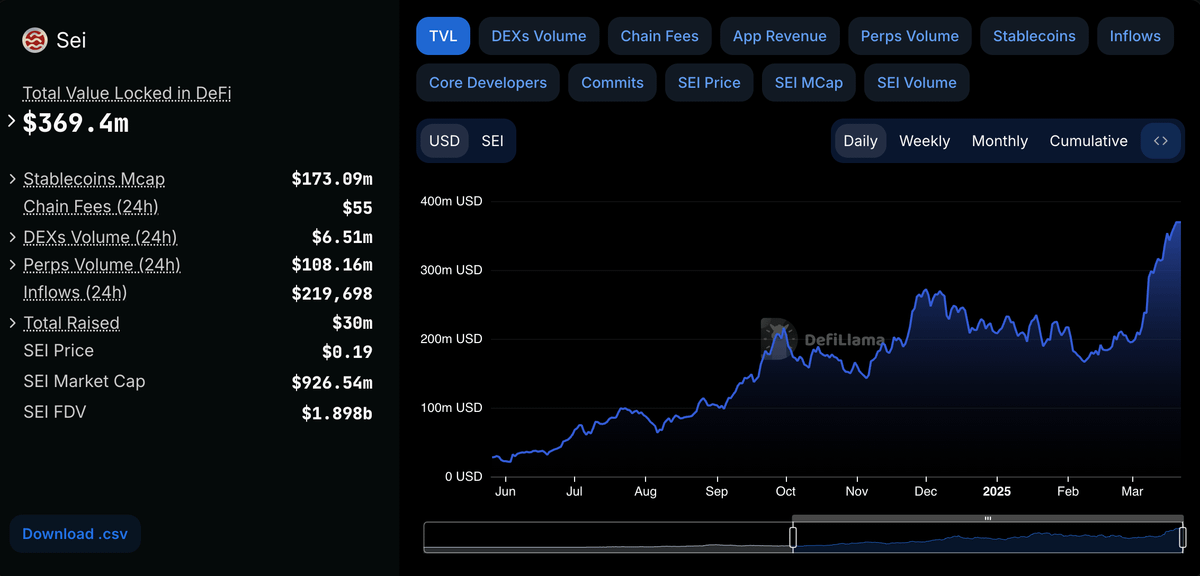Click the Jun label on the time axis

pyautogui.click(x=505, y=492)
